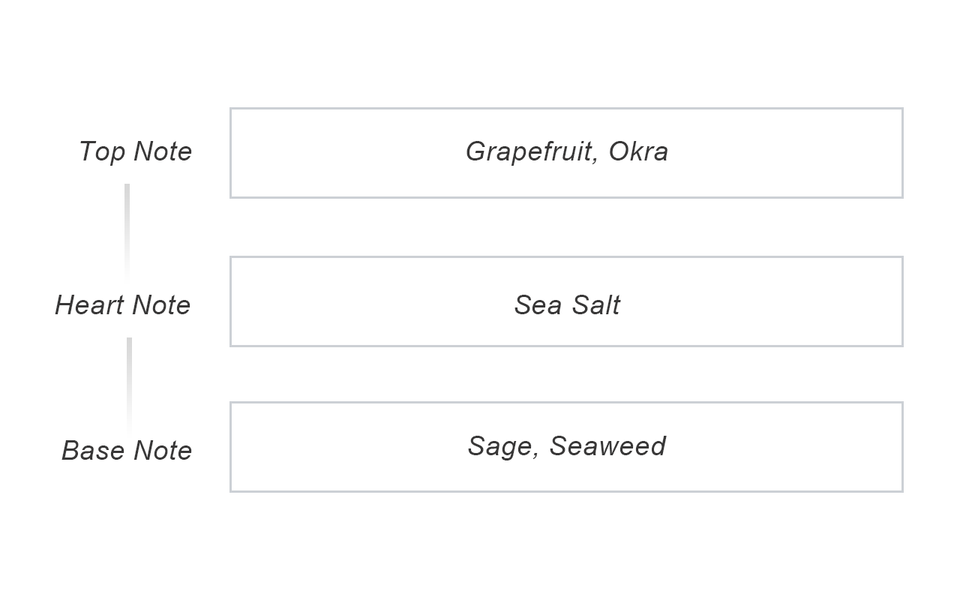Screen dimensions: 960x600
Task: Select the word Okra
Action: tap(638, 152)
